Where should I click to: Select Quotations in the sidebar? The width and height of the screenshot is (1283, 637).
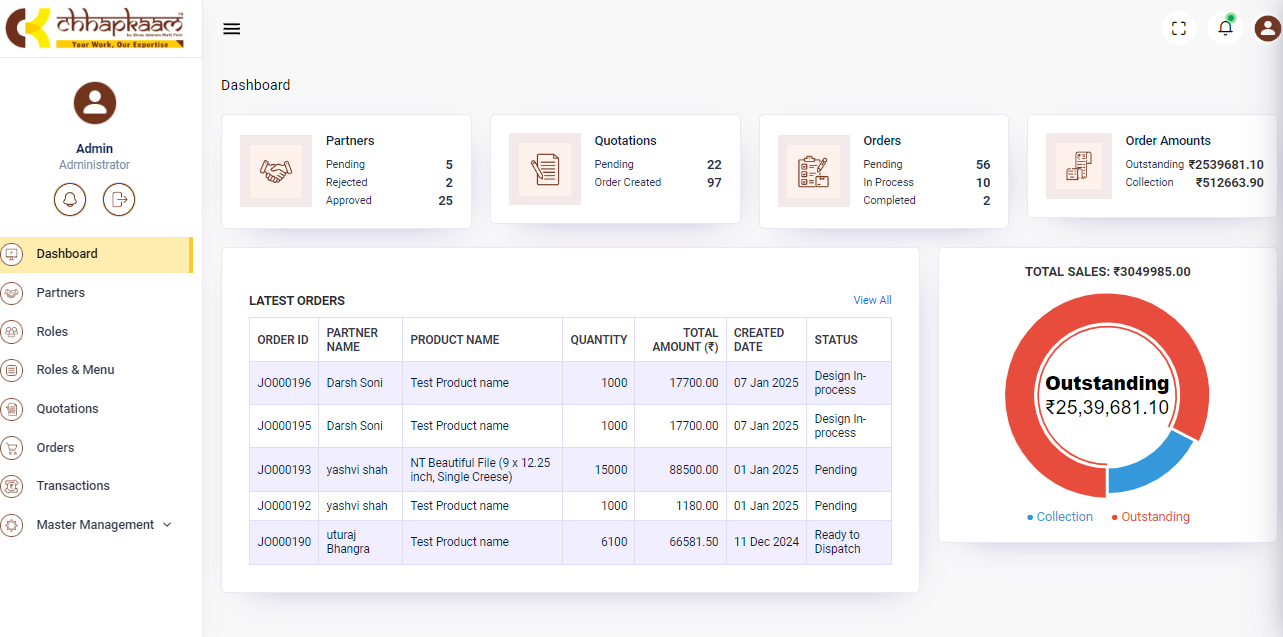click(67, 409)
